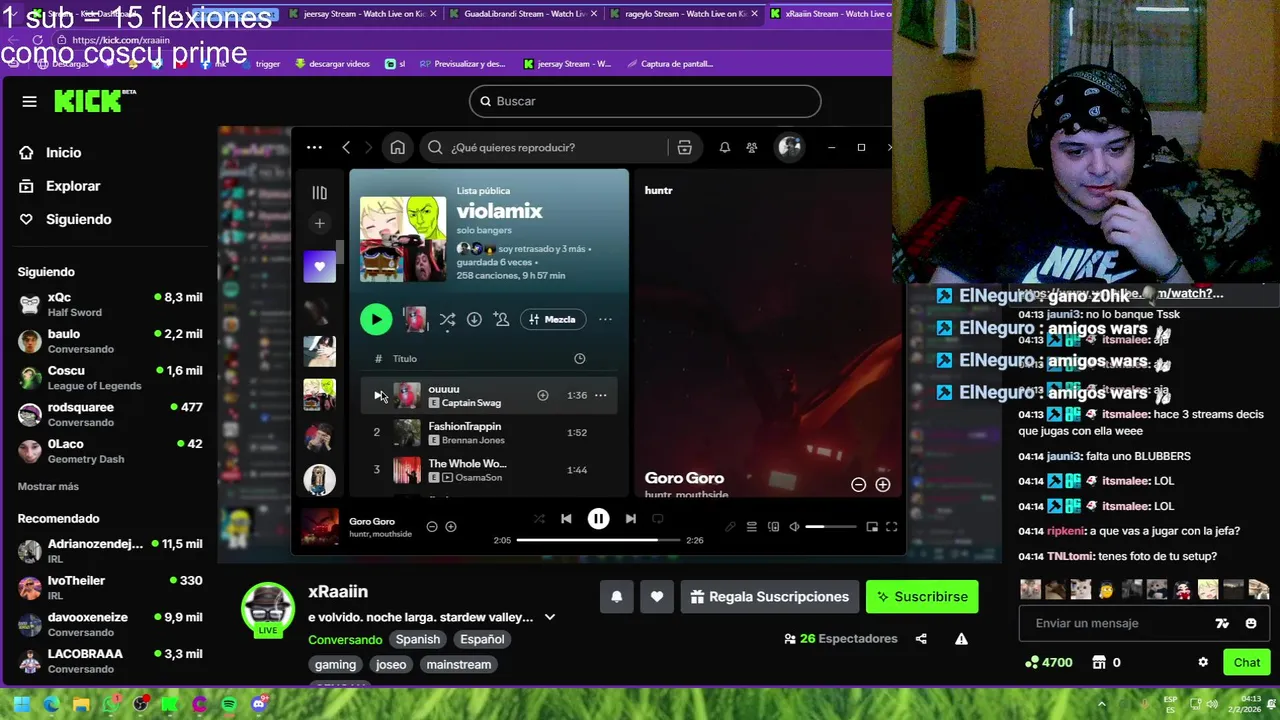Open Spotify friends activity icon
Image resolution: width=1280 pixels, height=720 pixels.
pos(752,147)
